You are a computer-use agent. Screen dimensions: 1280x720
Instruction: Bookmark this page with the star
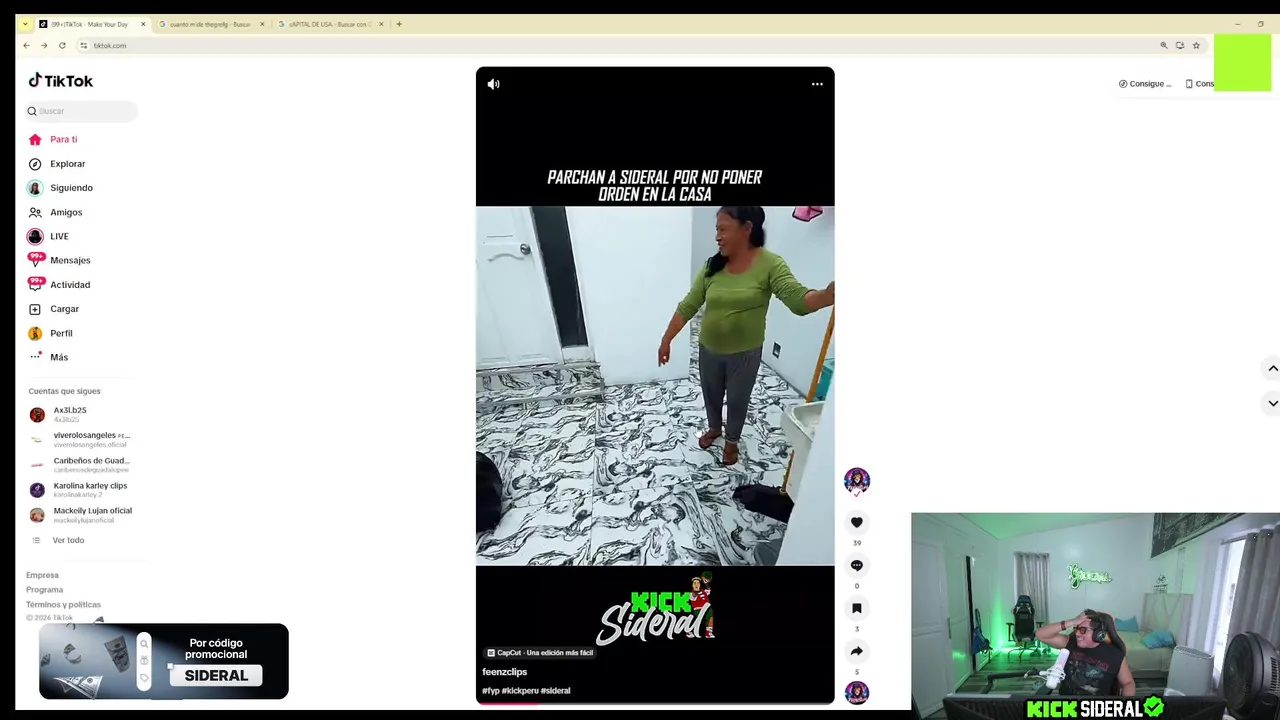pos(1196,45)
